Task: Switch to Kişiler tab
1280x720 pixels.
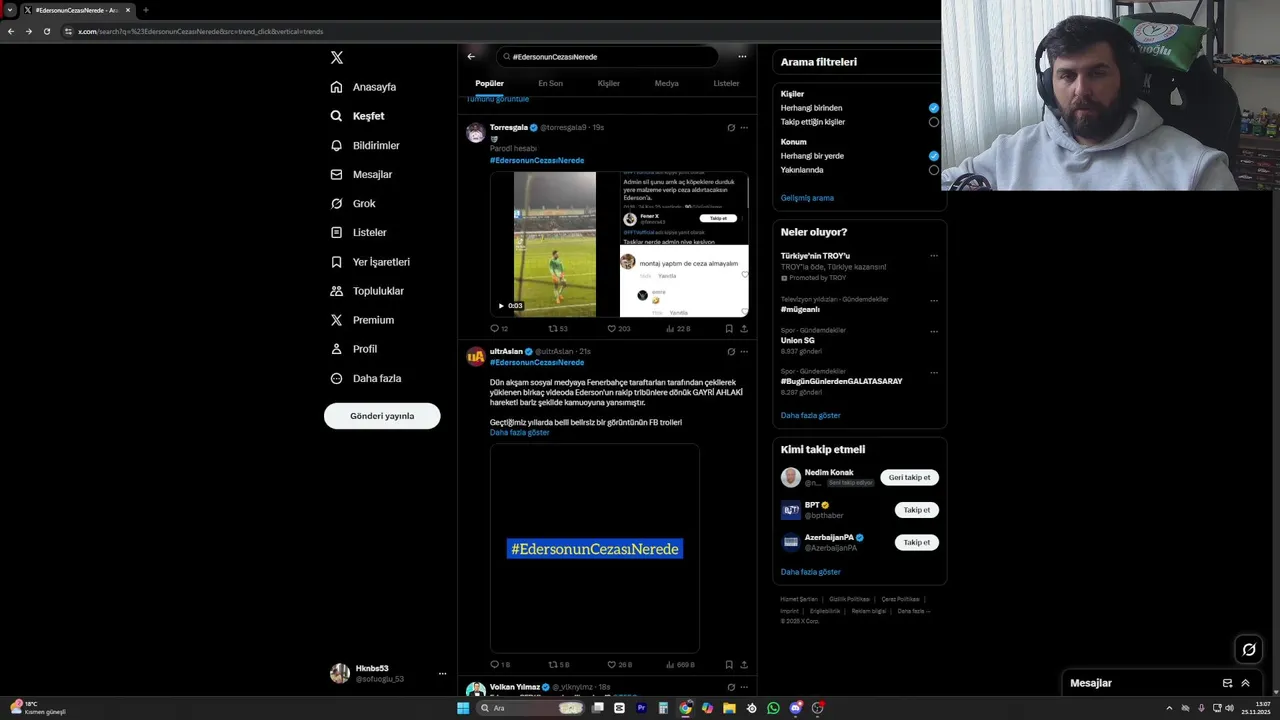Action: point(609,84)
